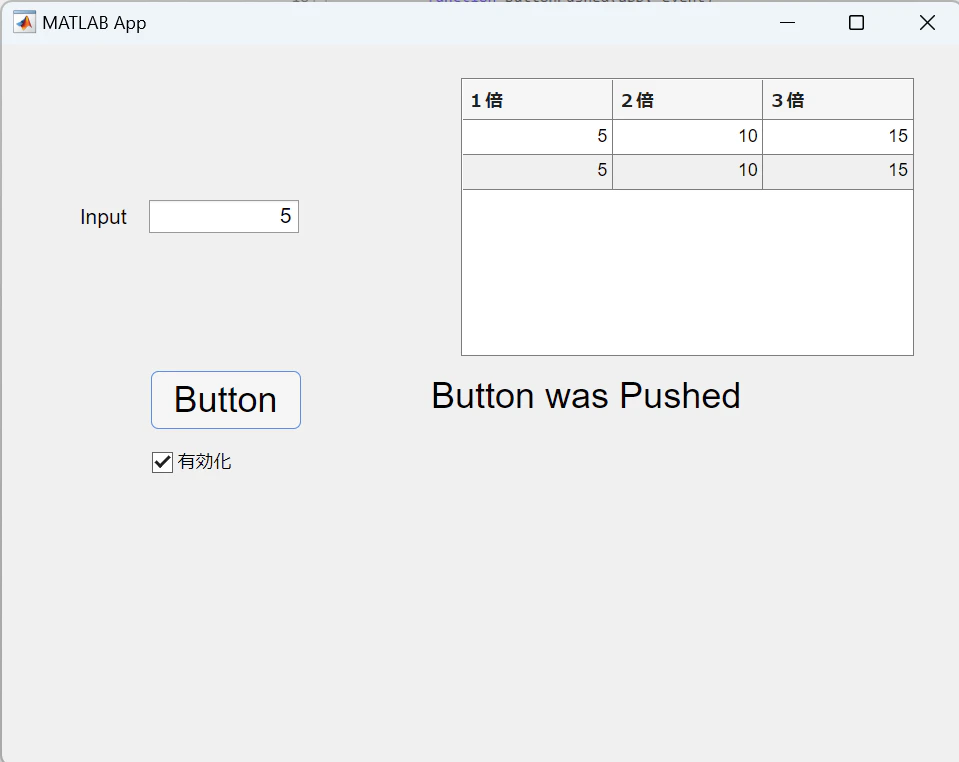The height and width of the screenshot is (762, 959).
Task: Click empty white area of the table
Action: tap(687, 272)
